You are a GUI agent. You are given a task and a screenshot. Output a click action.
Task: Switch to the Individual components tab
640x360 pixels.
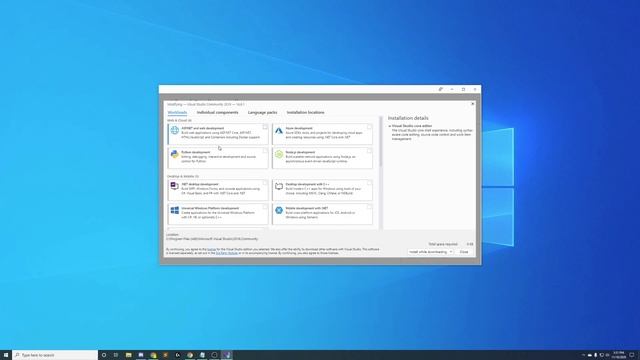pos(218,112)
